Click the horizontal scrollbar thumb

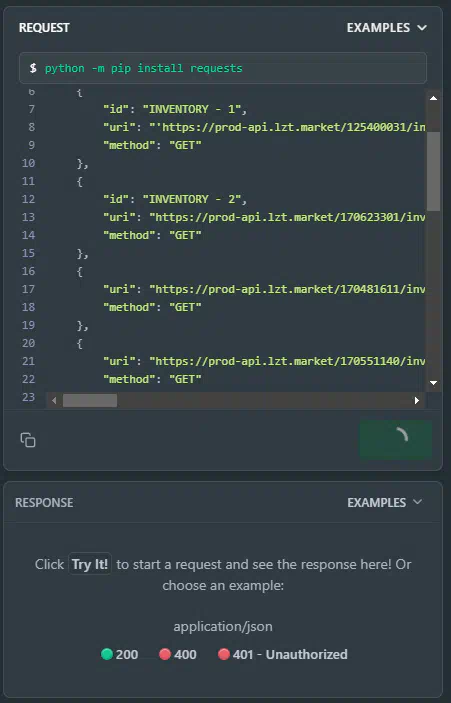(90, 400)
